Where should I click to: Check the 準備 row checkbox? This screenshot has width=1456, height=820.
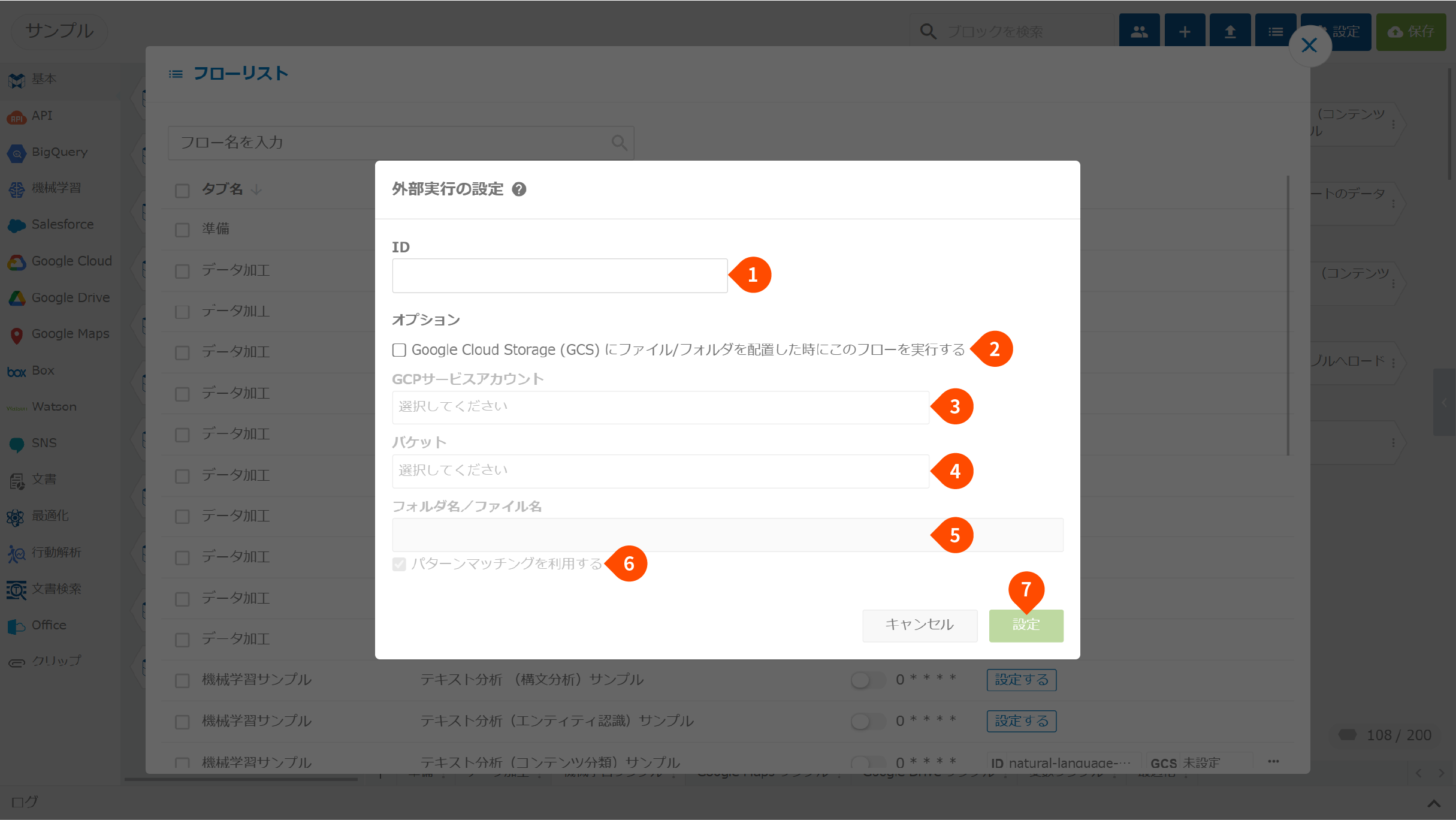182,230
